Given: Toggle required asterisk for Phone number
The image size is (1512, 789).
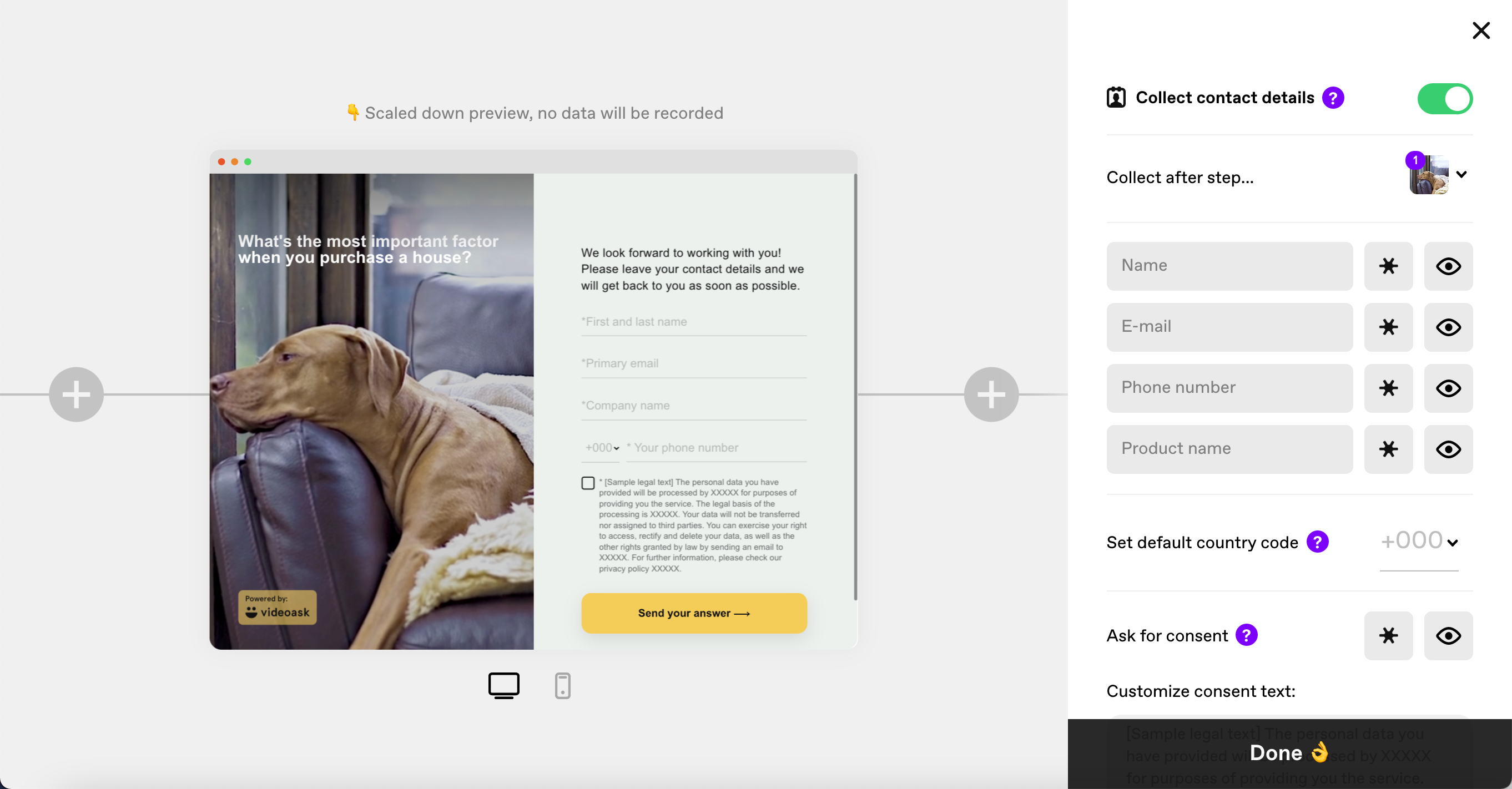Looking at the screenshot, I should pyautogui.click(x=1388, y=388).
